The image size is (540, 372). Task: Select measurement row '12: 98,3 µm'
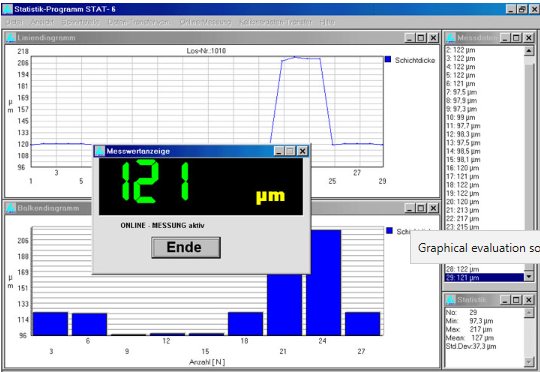(485, 134)
